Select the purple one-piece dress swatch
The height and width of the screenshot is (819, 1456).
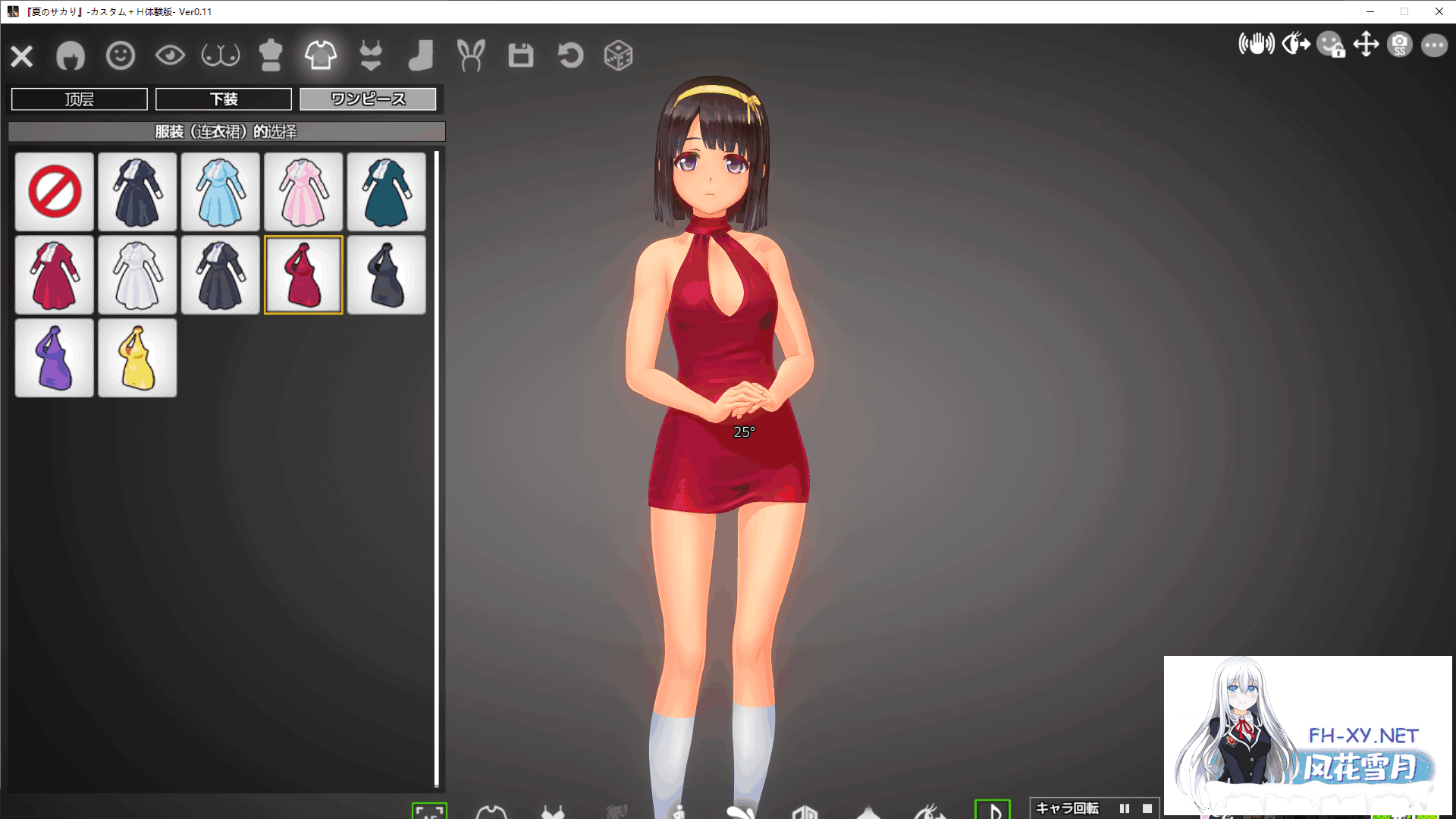click(54, 357)
